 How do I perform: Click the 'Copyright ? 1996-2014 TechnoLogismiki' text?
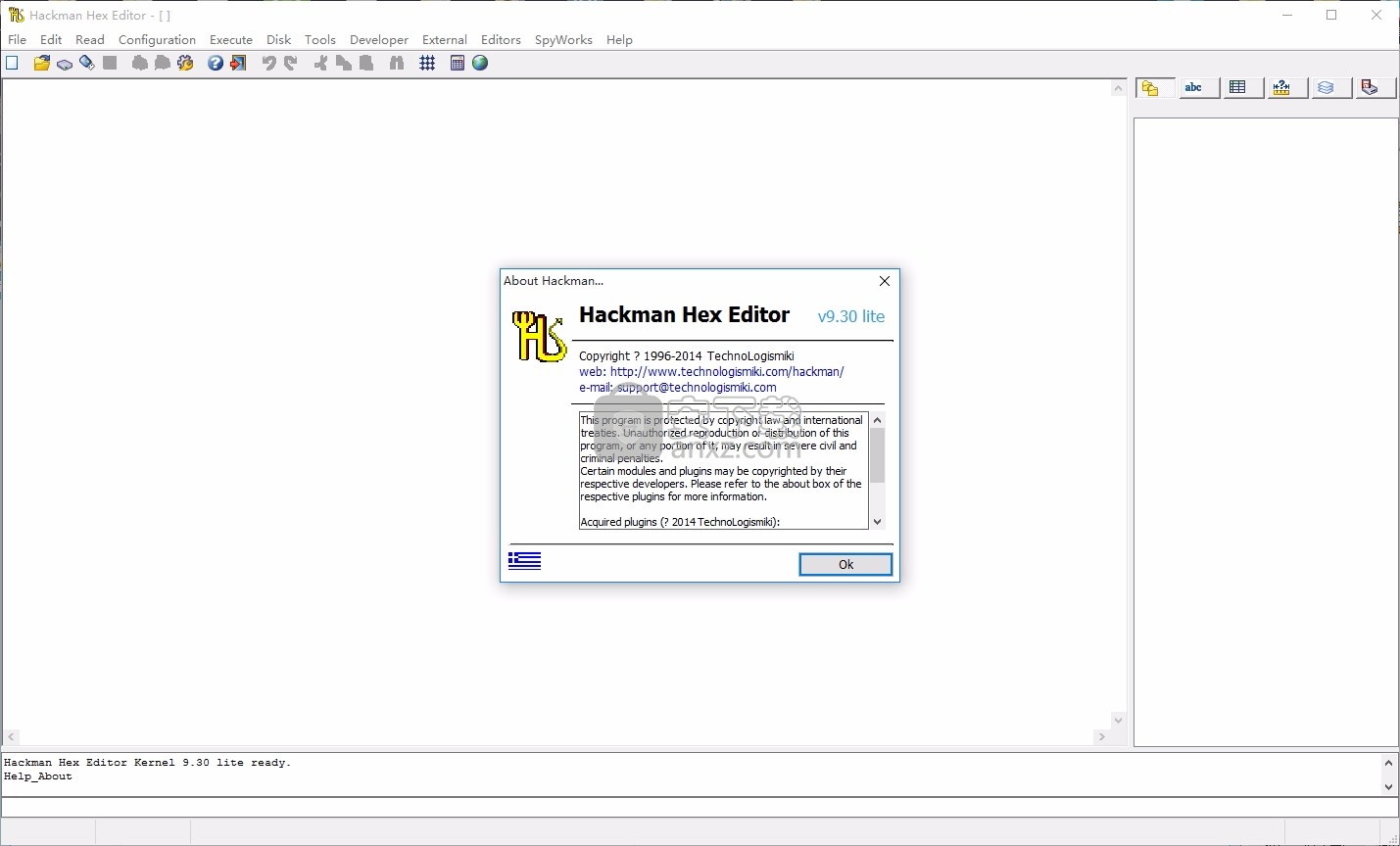(687, 356)
